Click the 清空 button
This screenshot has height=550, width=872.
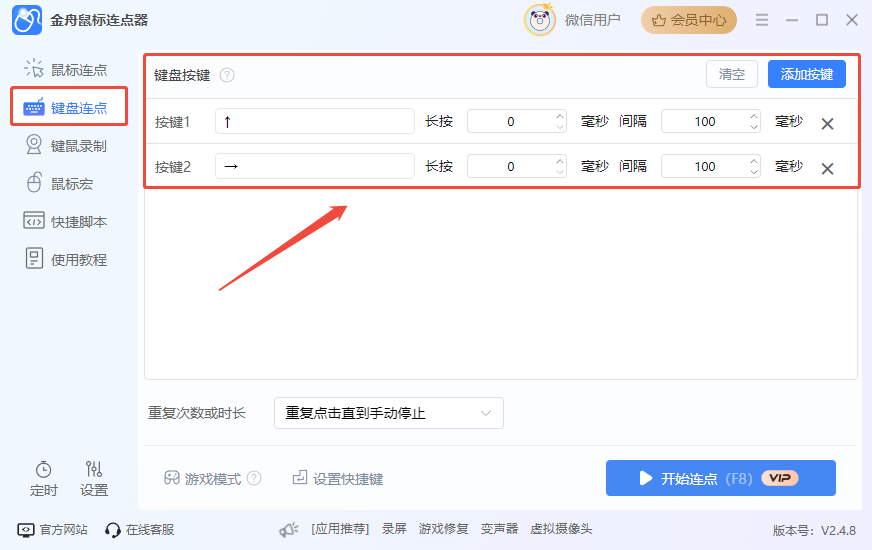(x=731, y=74)
